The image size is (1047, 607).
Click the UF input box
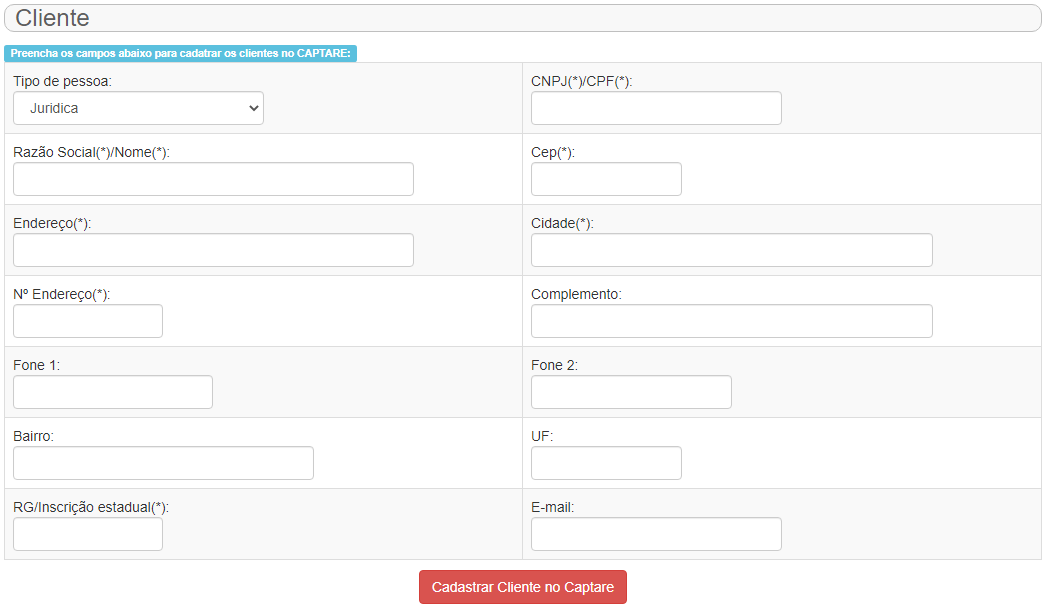tap(606, 463)
